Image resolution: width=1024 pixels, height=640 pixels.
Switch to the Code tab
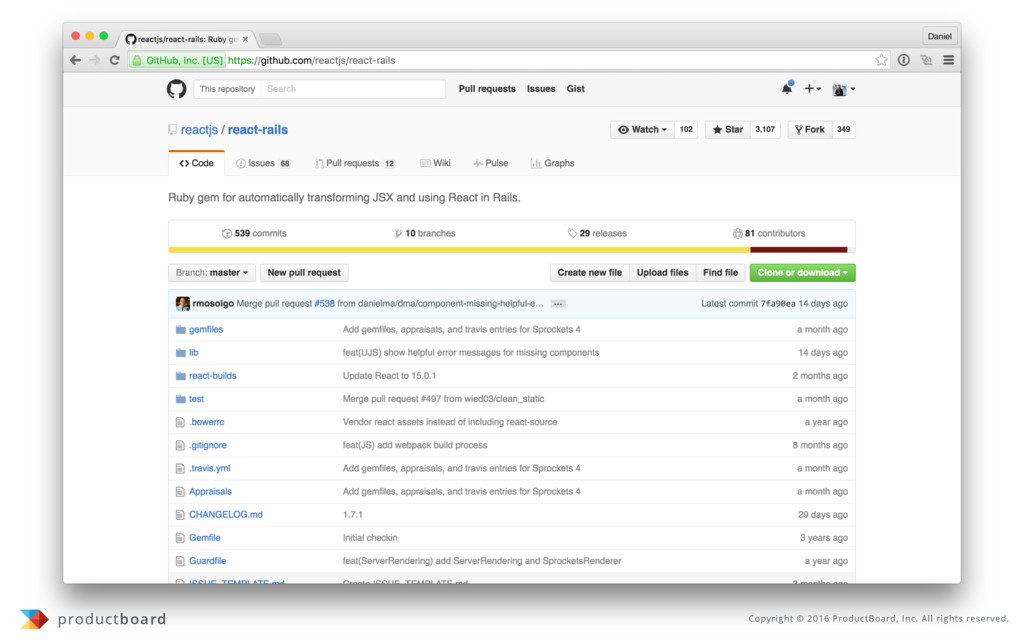196,163
